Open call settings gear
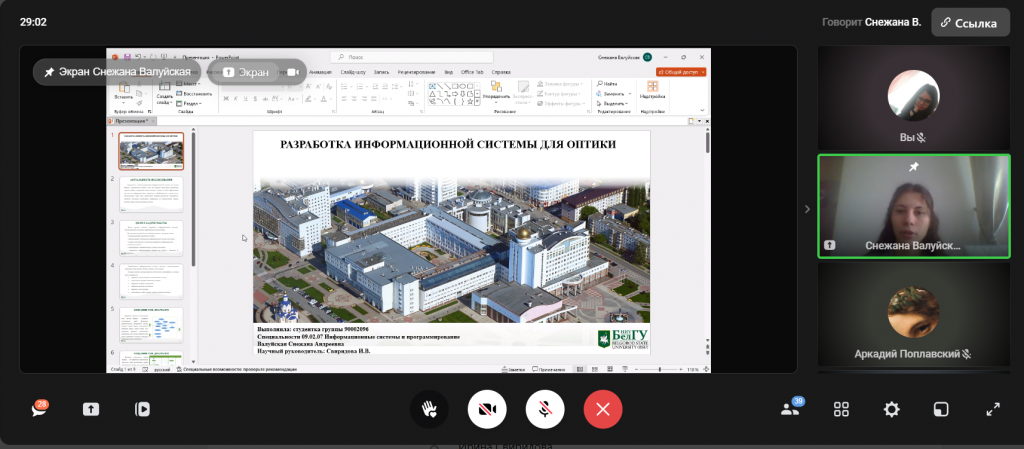 (891, 409)
